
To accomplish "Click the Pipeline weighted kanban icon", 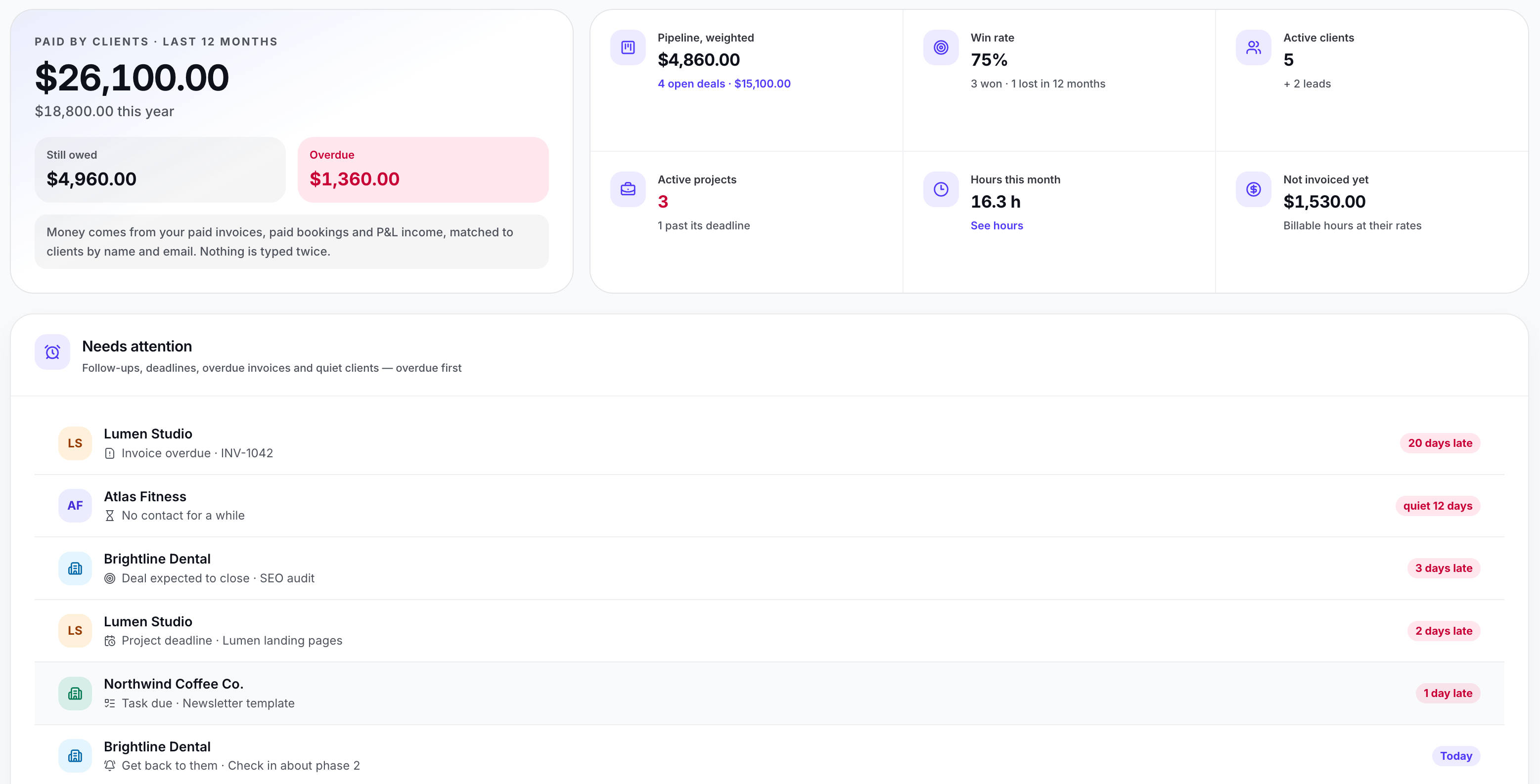I will pos(628,47).
